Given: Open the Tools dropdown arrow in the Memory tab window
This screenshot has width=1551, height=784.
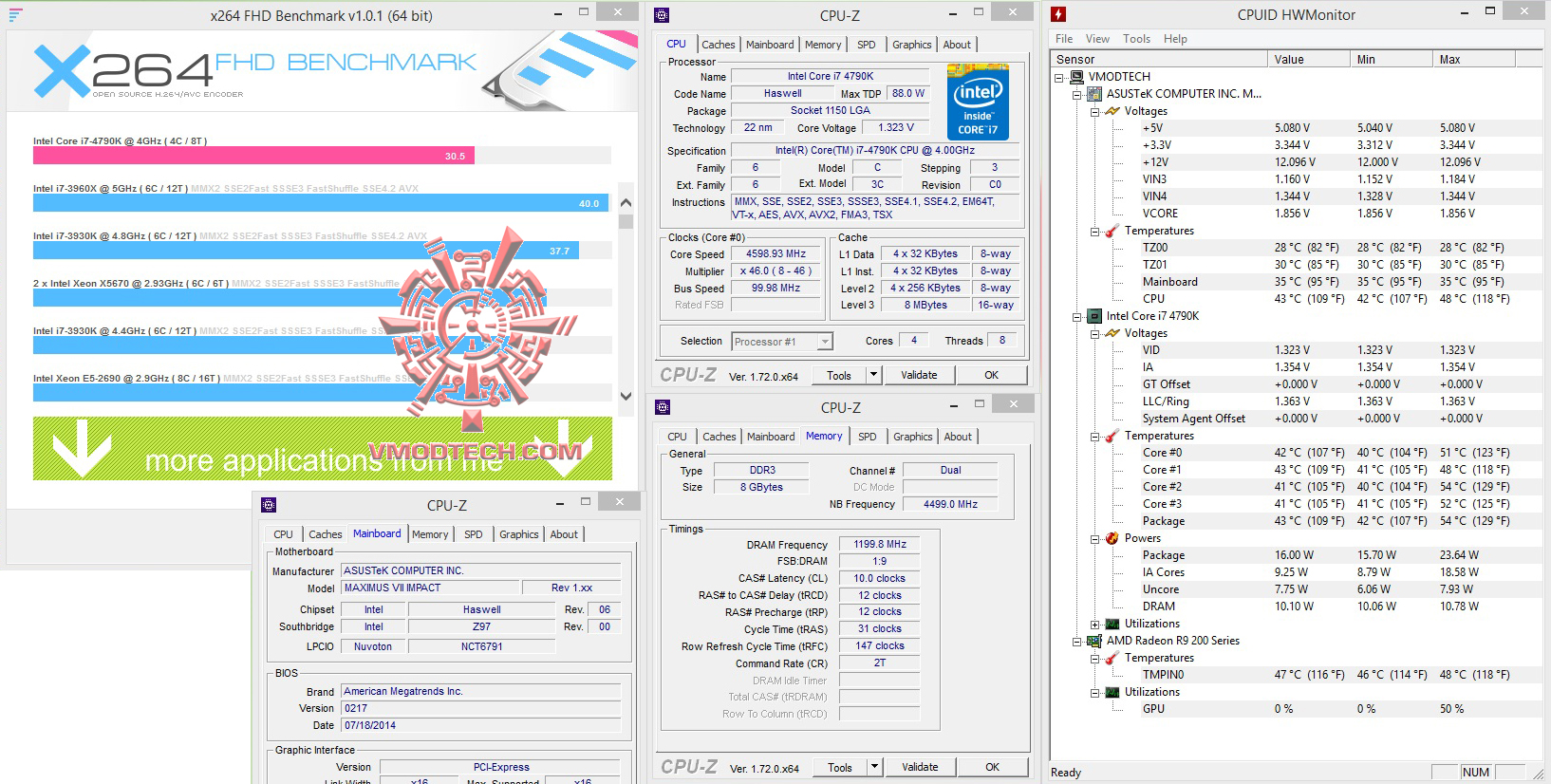Looking at the screenshot, I should click(x=875, y=767).
